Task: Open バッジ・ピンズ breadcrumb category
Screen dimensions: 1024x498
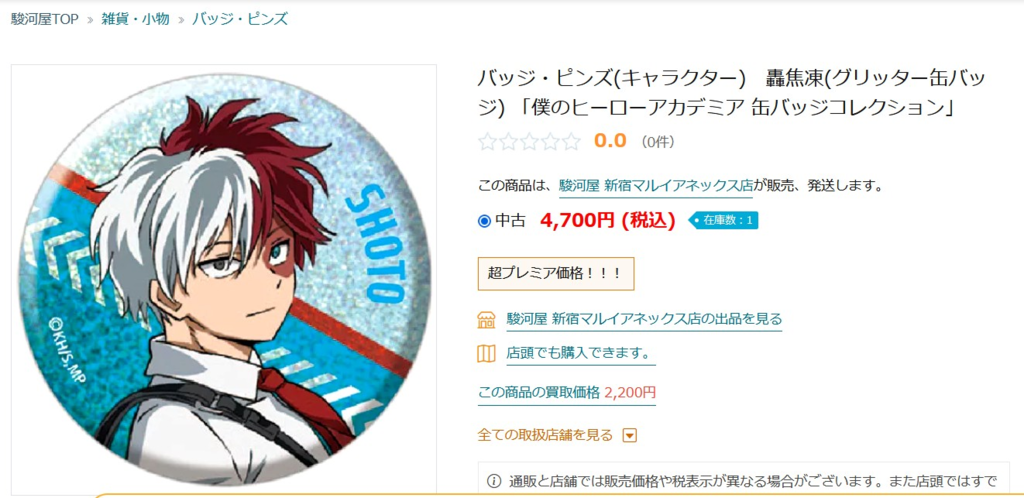Action: click(240, 19)
